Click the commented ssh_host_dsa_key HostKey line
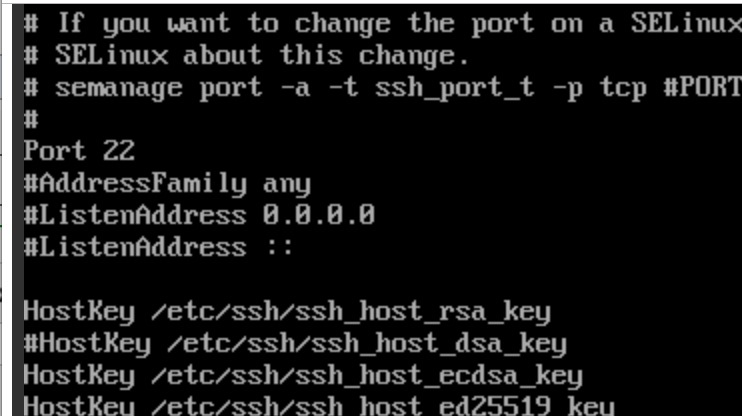The image size is (742, 416). (x=295, y=344)
